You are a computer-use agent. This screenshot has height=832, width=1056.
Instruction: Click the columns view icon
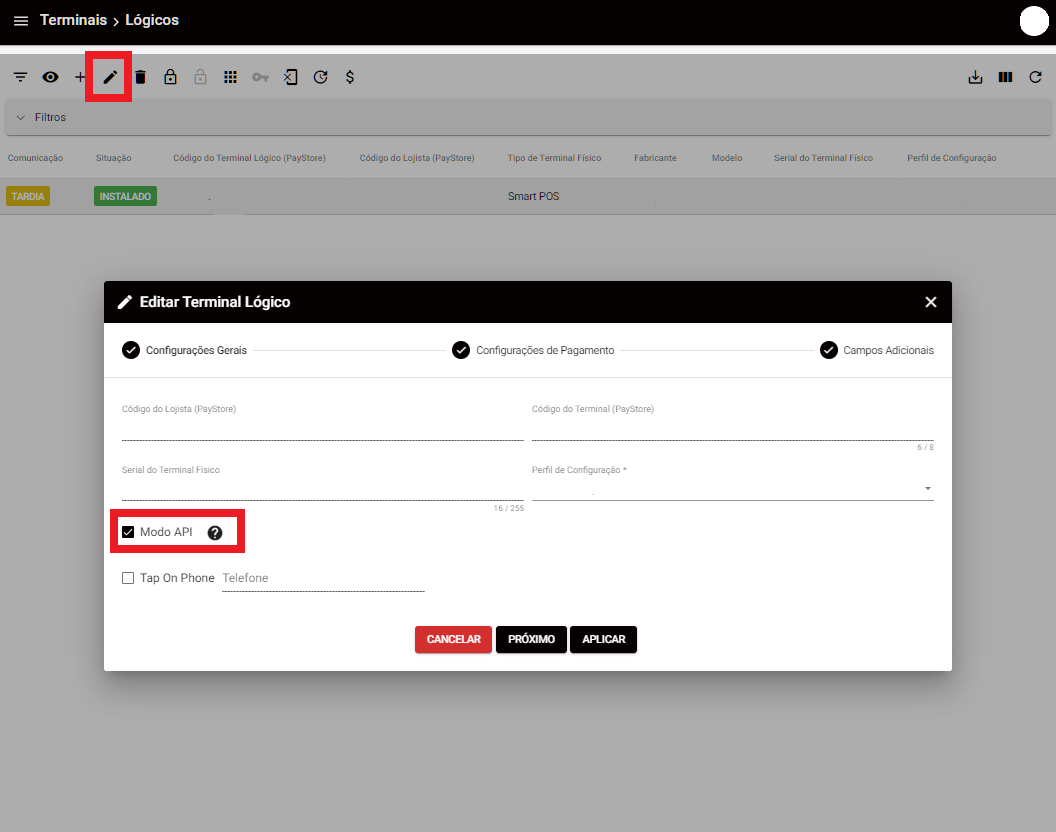(x=1005, y=77)
